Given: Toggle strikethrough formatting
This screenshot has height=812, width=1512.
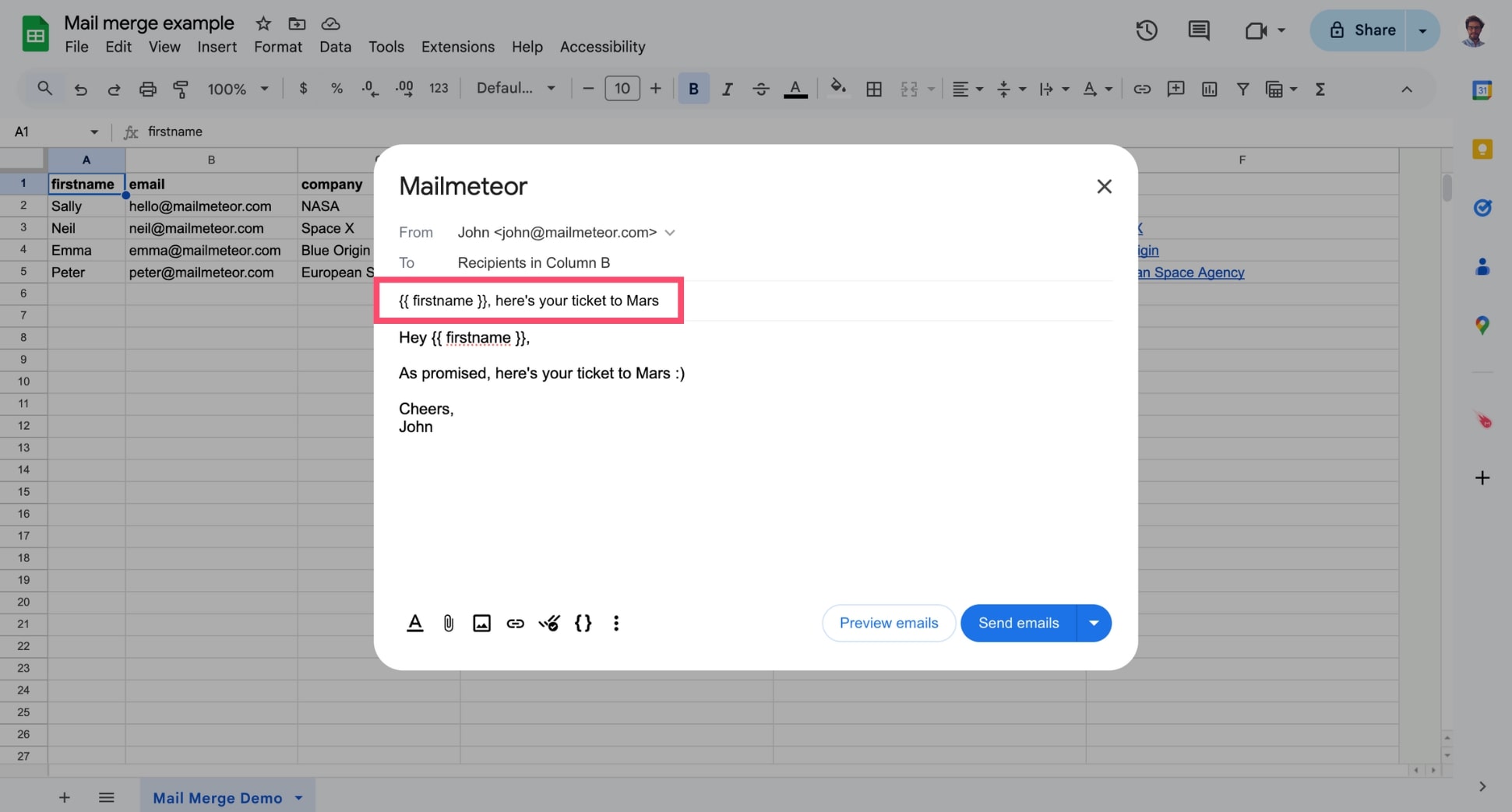Looking at the screenshot, I should point(760,90).
